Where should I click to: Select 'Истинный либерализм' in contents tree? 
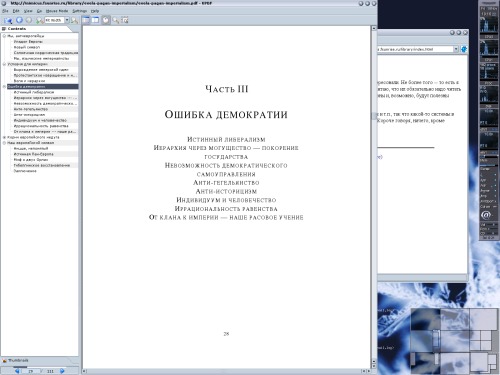click(34, 92)
